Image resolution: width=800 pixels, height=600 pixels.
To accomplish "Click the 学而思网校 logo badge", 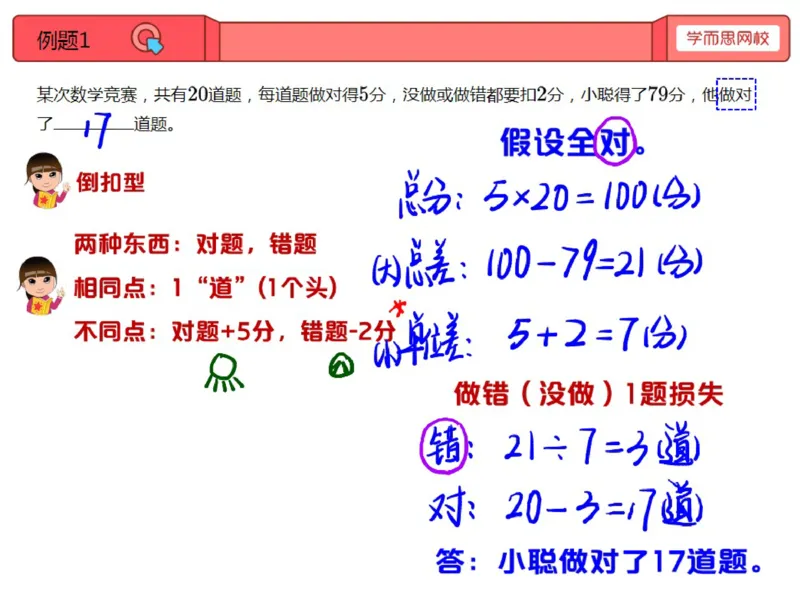I will pyautogui.click(x=728, y=38).
